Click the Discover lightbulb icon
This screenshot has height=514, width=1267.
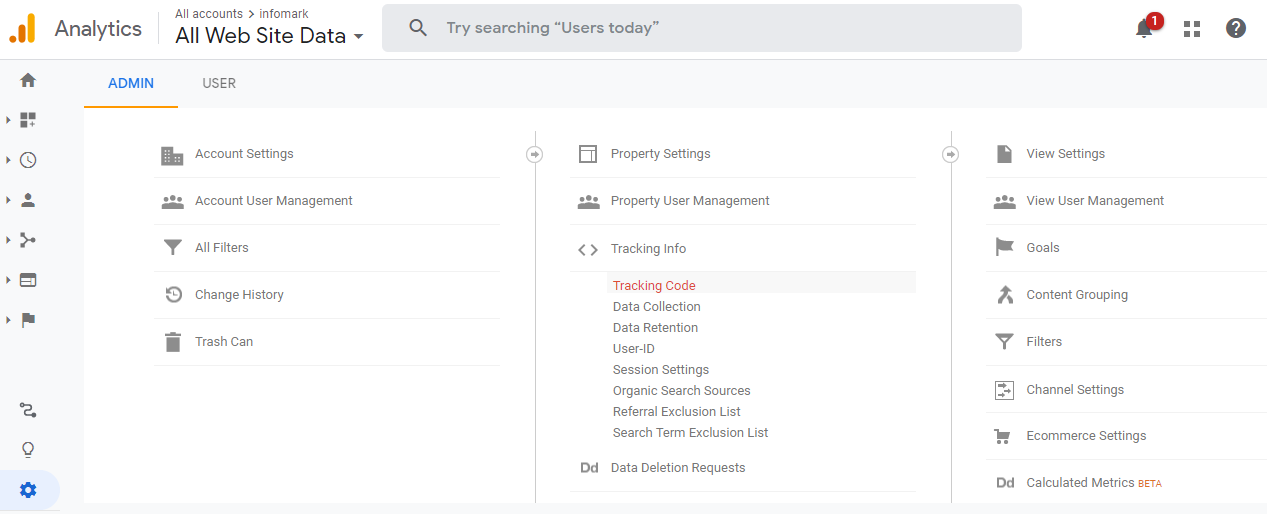click(28, 449)
